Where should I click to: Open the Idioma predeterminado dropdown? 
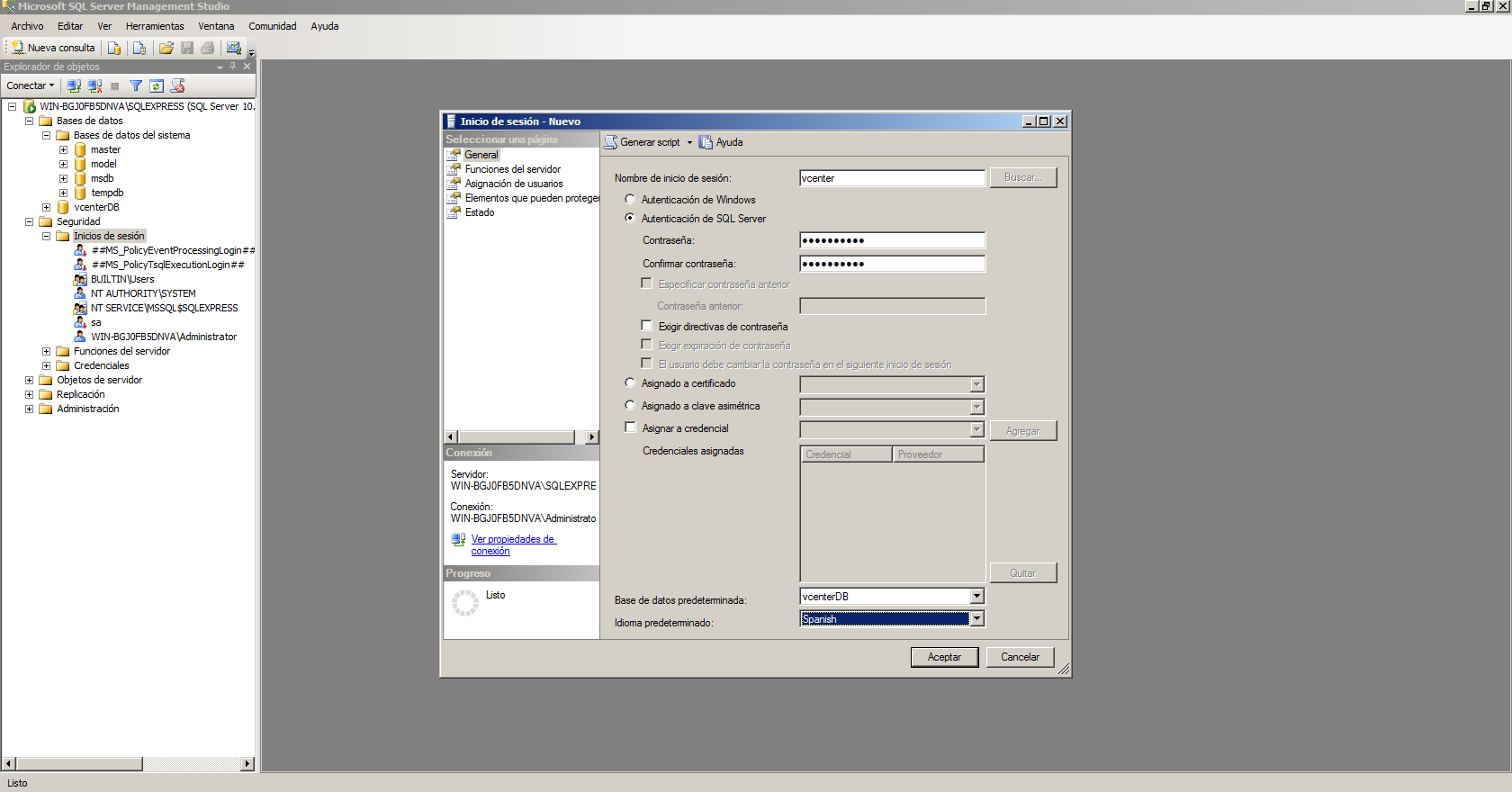[976, 618]
